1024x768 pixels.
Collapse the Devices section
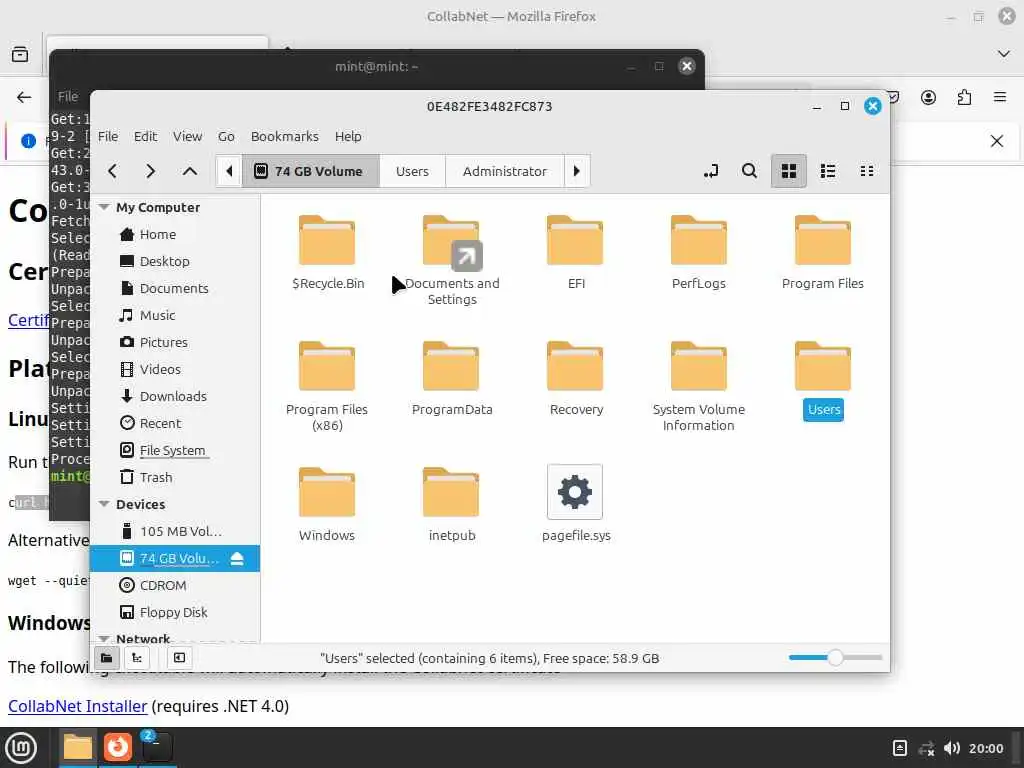coord(104,504)
